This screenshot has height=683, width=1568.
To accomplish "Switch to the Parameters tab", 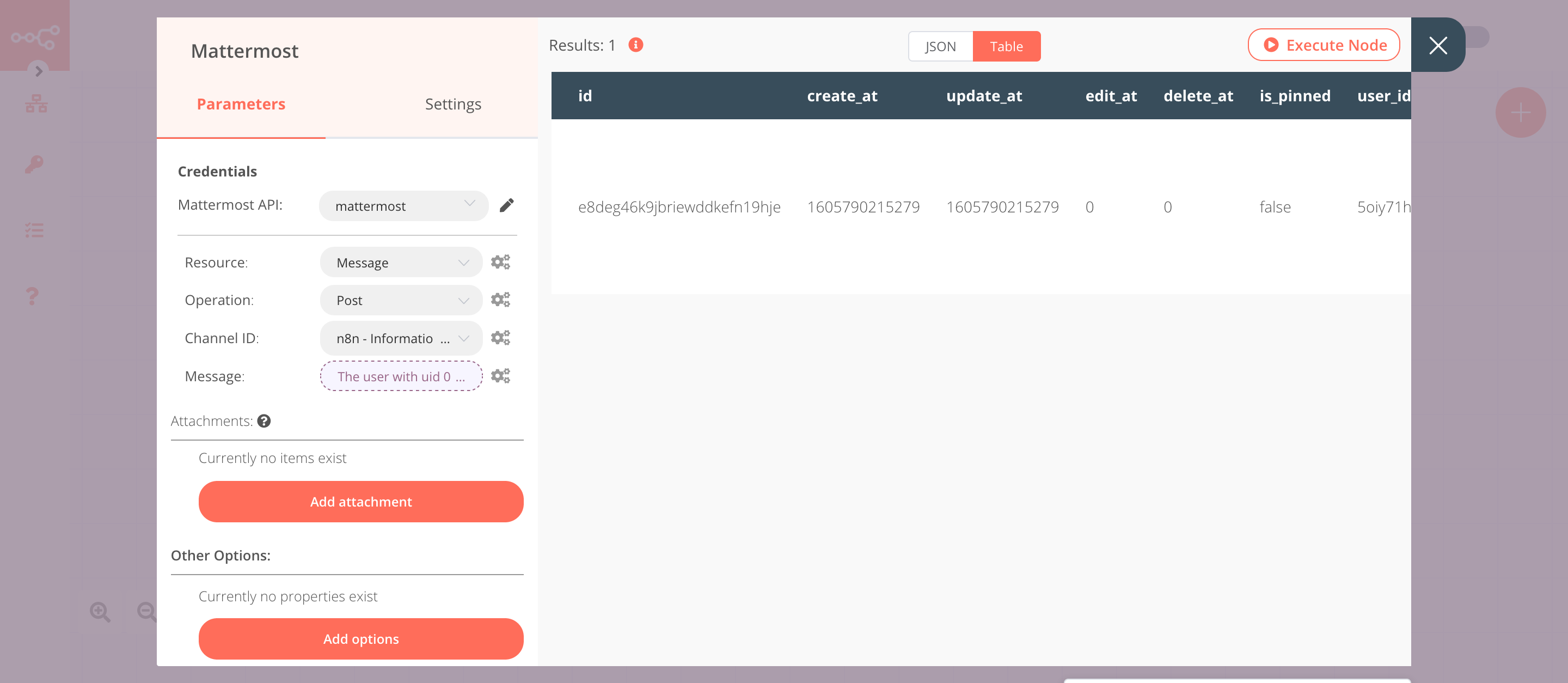I will 240,104.
